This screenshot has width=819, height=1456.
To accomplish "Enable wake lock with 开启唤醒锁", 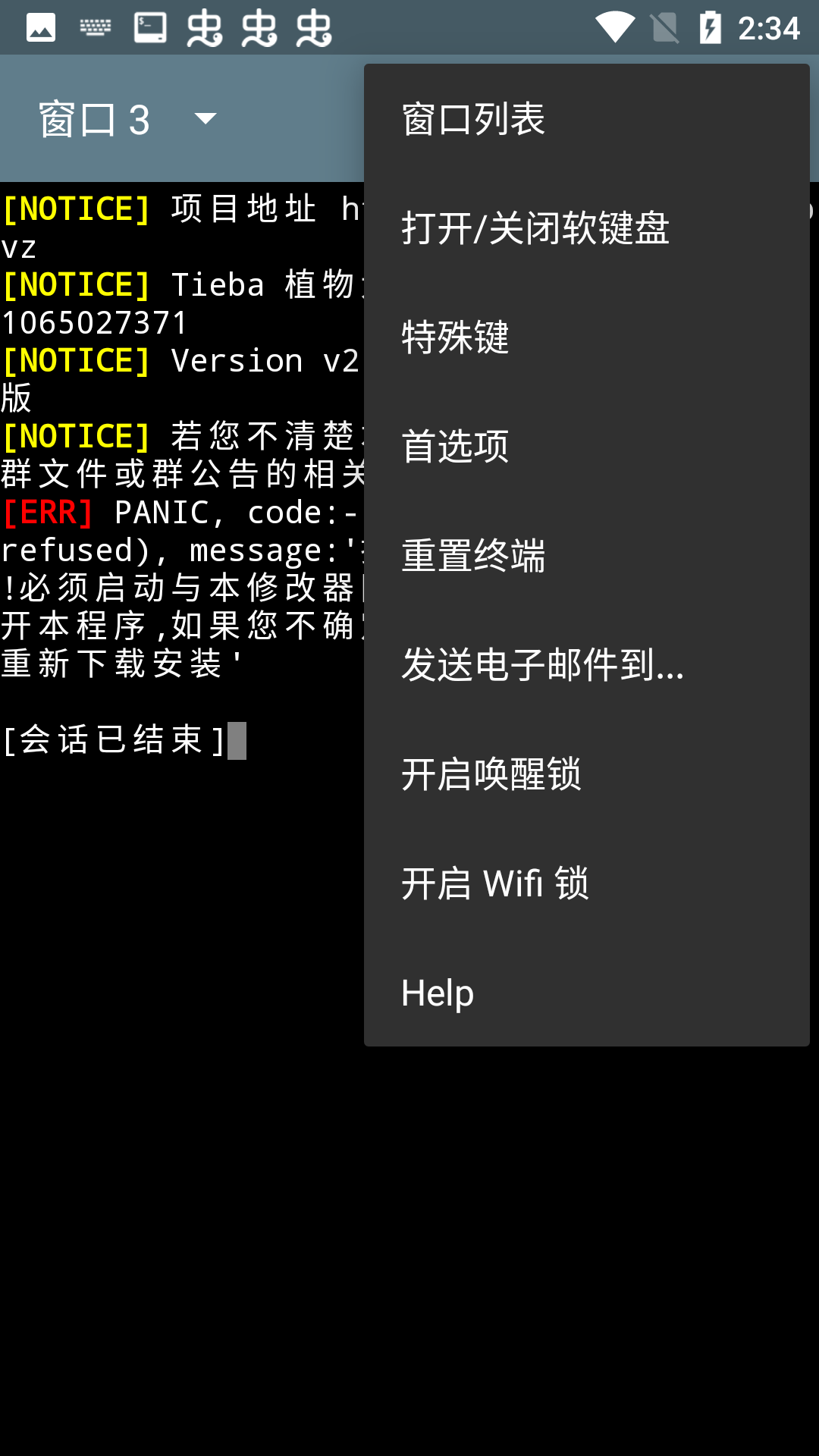I will pos(587,773).
